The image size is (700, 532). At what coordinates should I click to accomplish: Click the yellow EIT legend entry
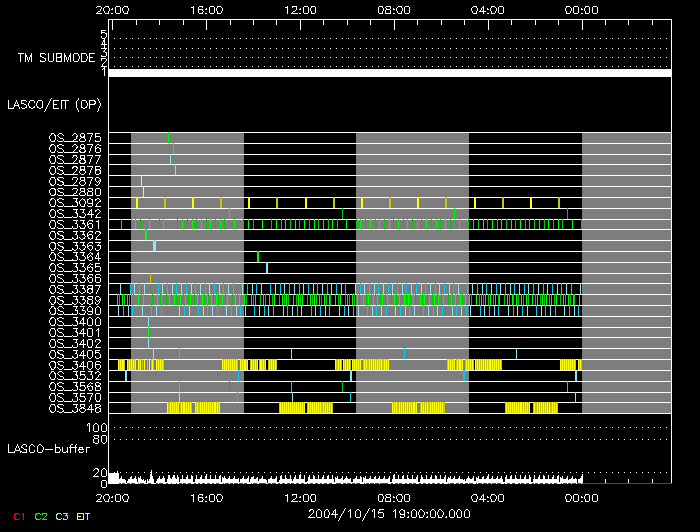[83, 517]
